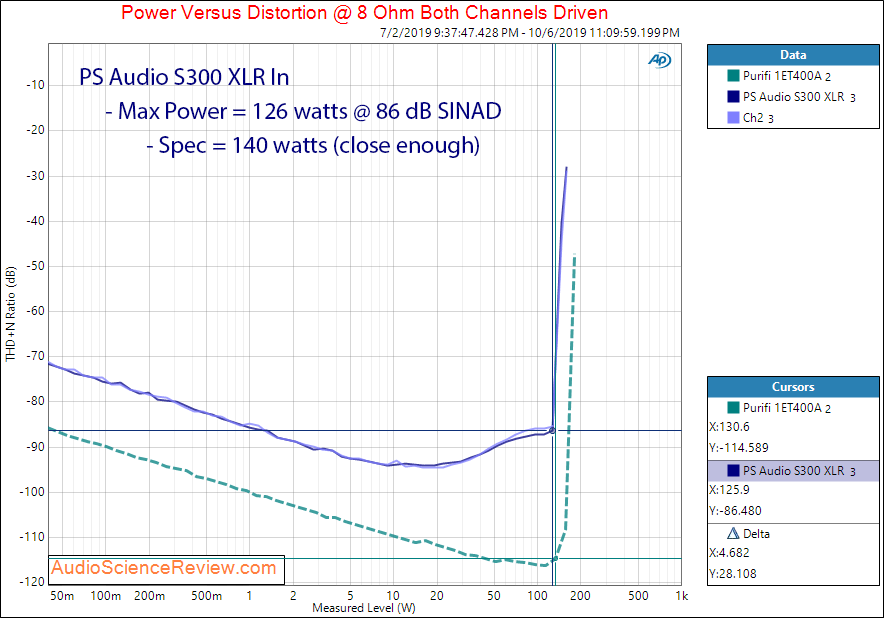Click the Y:-114.589 cursor value

pos(739,448)
